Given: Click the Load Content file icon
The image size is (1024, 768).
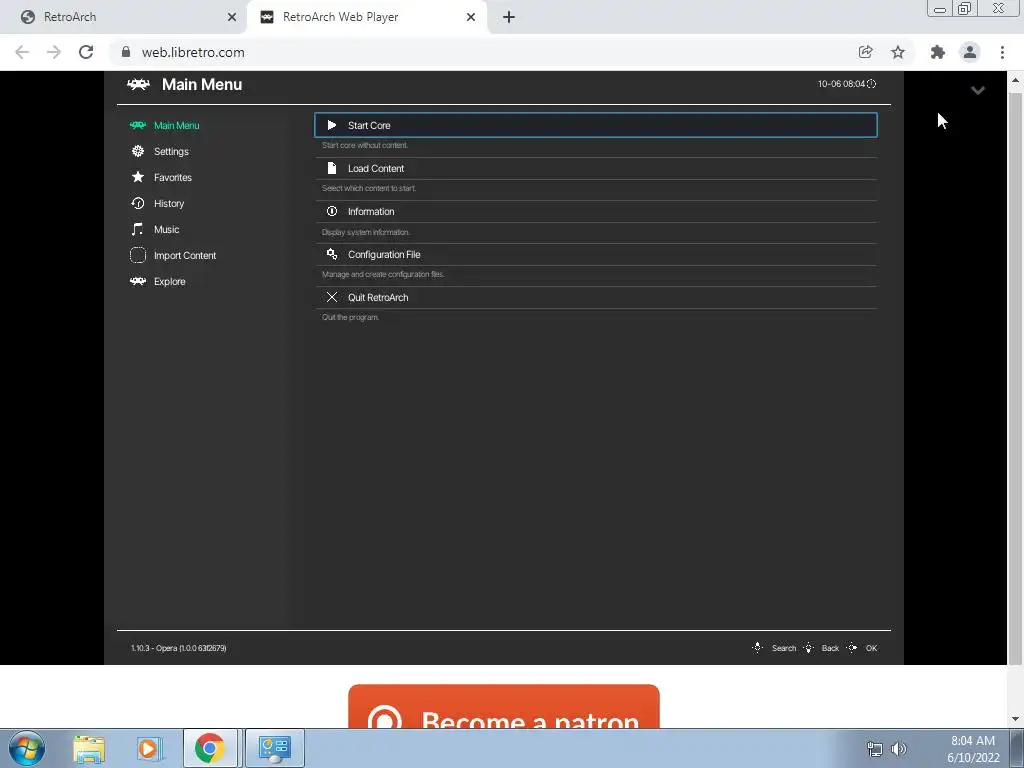Looking at the screenshot, I should coord(332,168).
